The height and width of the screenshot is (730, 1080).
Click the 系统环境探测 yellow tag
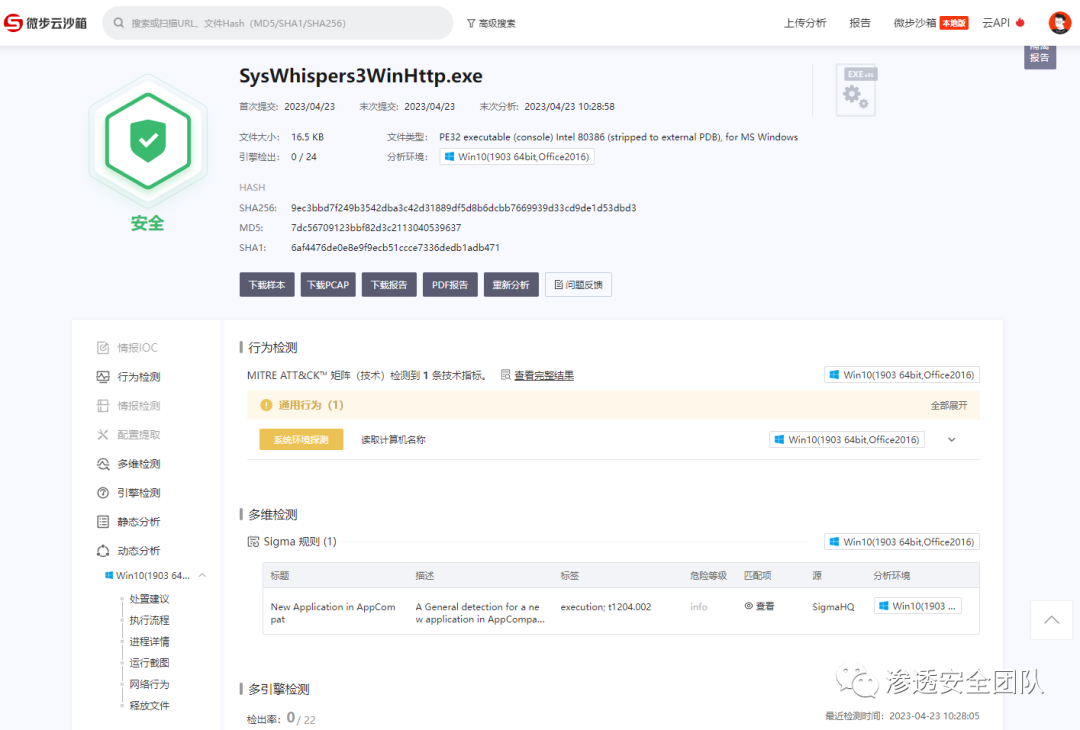pyautogui.click(x=301, y=439)
